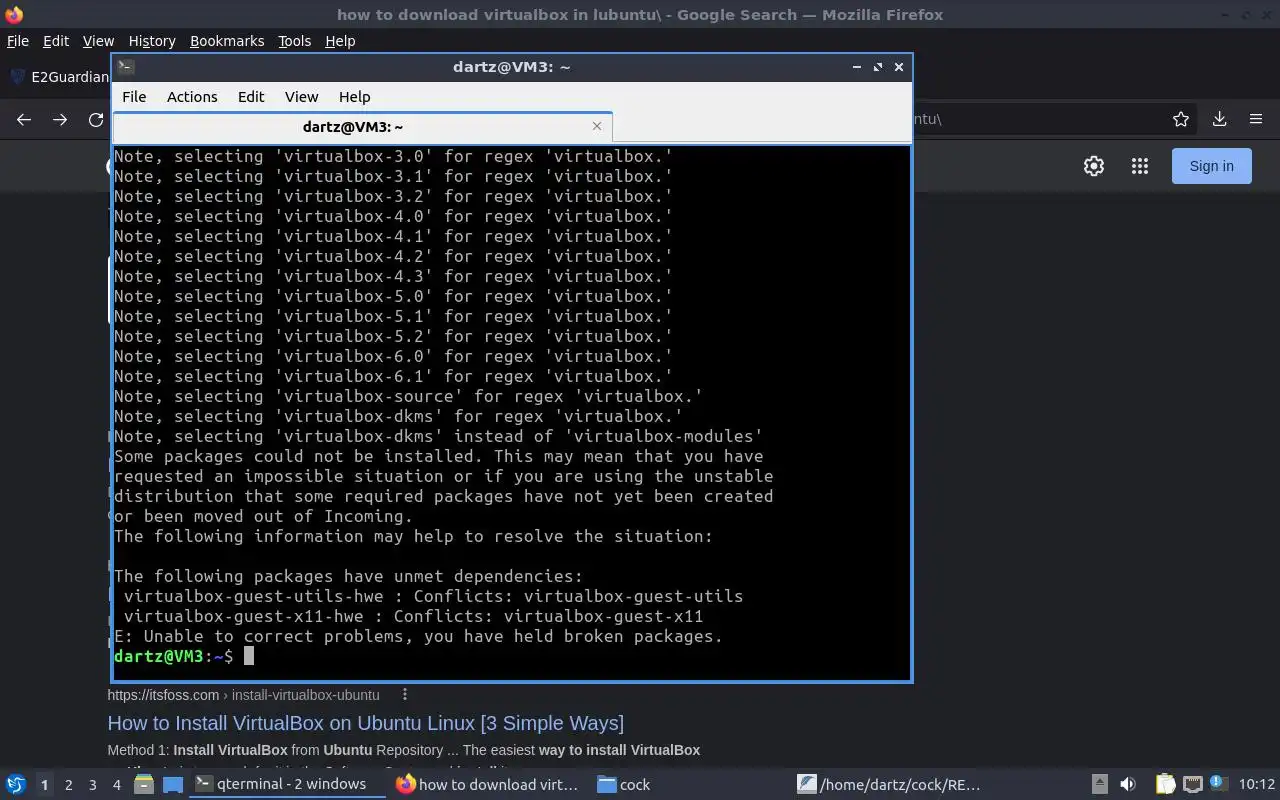Click the Sign in button
The height and width of the screenshot is (800, 1280).
(1211, 166)
